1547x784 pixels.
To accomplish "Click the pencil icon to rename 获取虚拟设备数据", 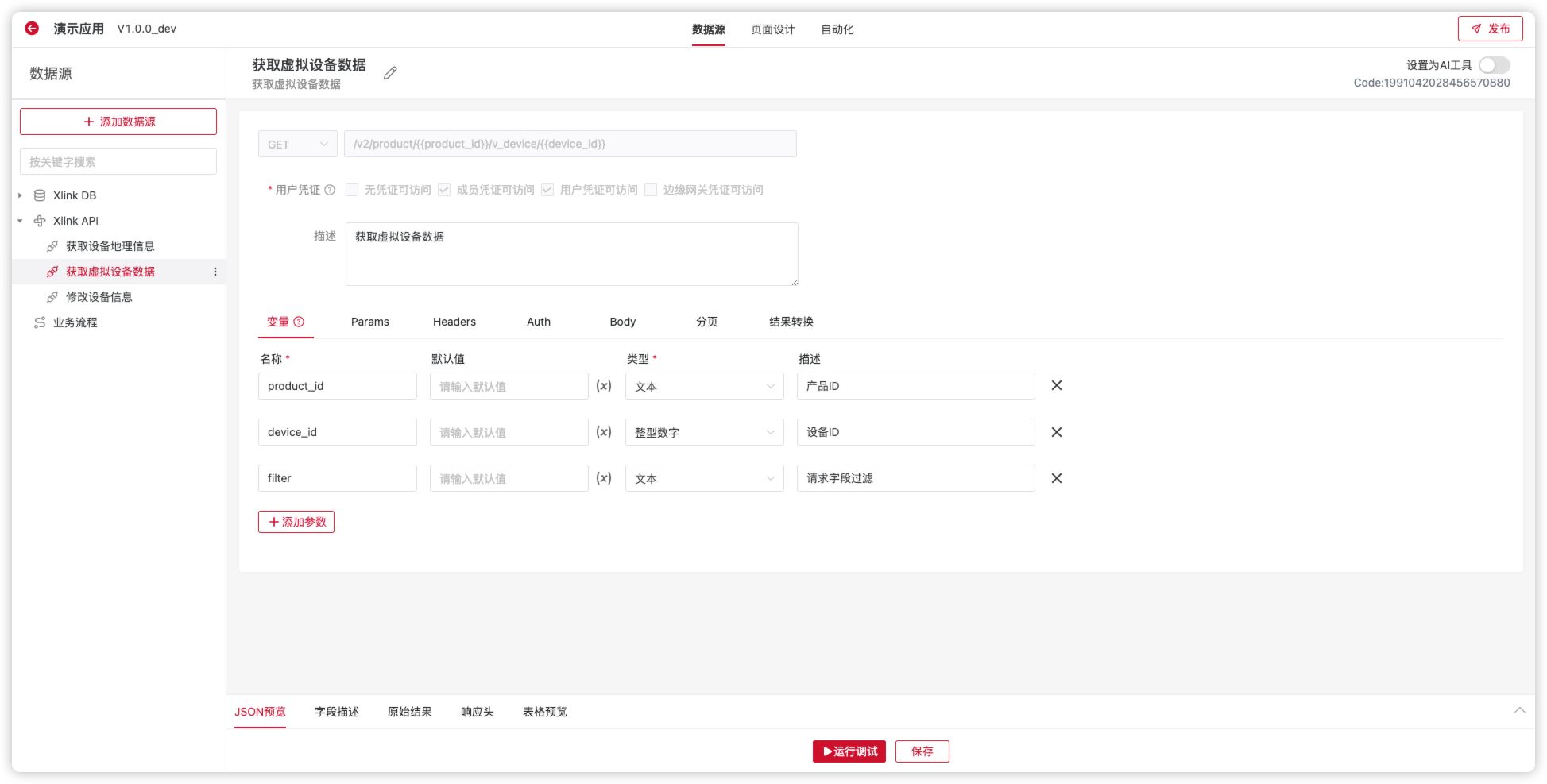I will (389, 72).
